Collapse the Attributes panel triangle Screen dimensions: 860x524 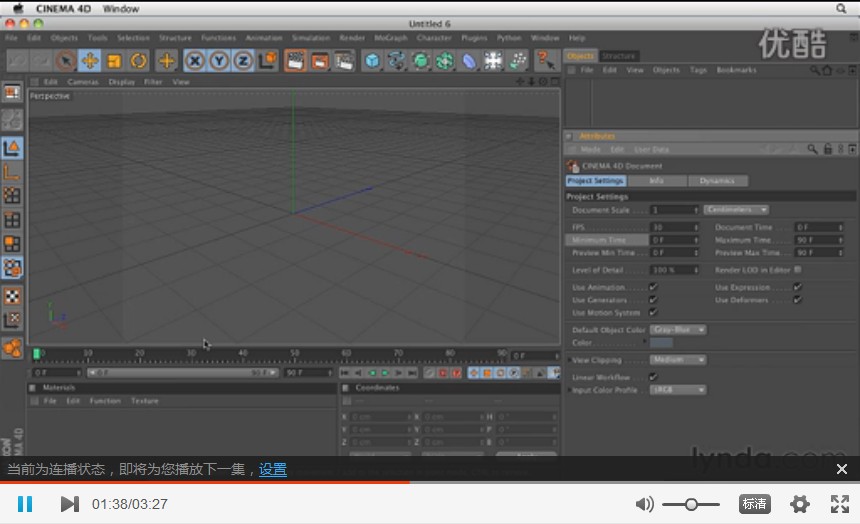(569, 136)
